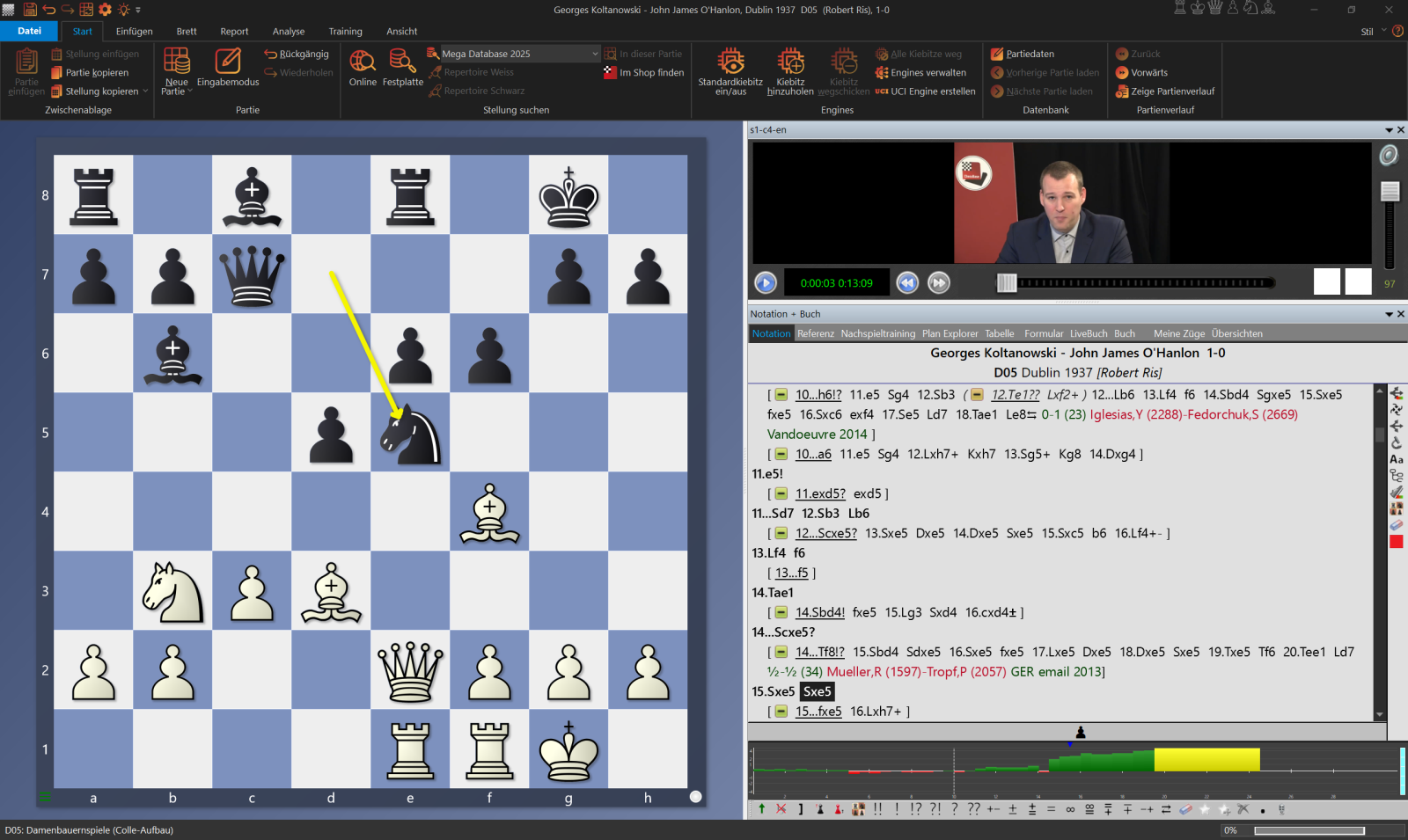Open settings gear in quick access toolbar
Viewport: 1408px width, 840px height.
click(x=105, y=10)
